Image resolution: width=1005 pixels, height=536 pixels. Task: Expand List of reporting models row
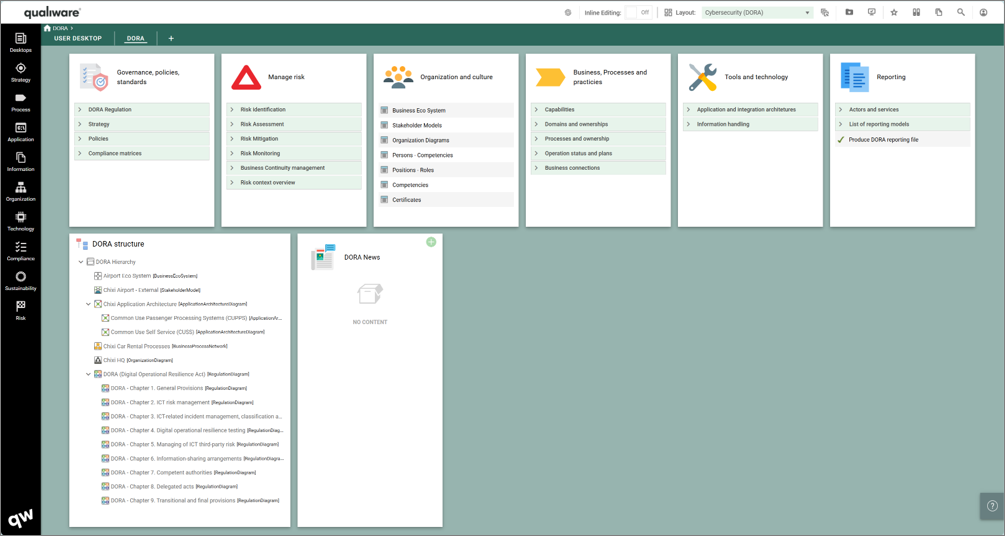tap(902, 124)
